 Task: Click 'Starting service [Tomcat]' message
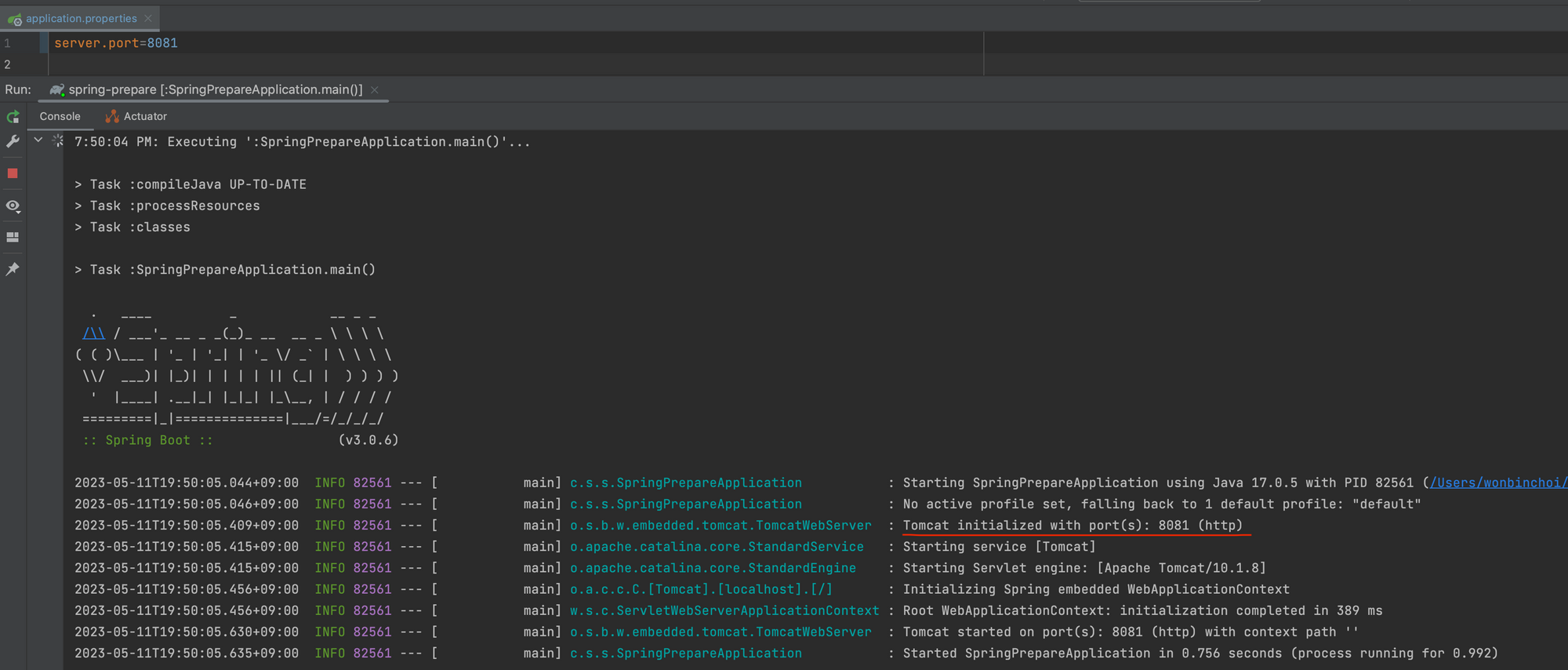[x=999, y=546]
